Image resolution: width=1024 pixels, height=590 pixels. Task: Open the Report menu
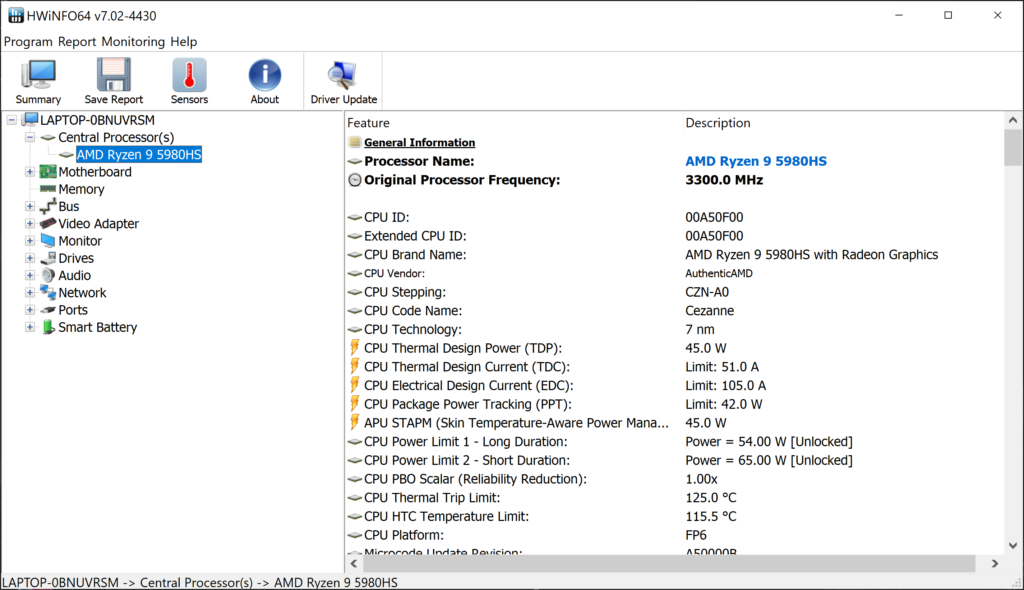[x=76, y=42]
